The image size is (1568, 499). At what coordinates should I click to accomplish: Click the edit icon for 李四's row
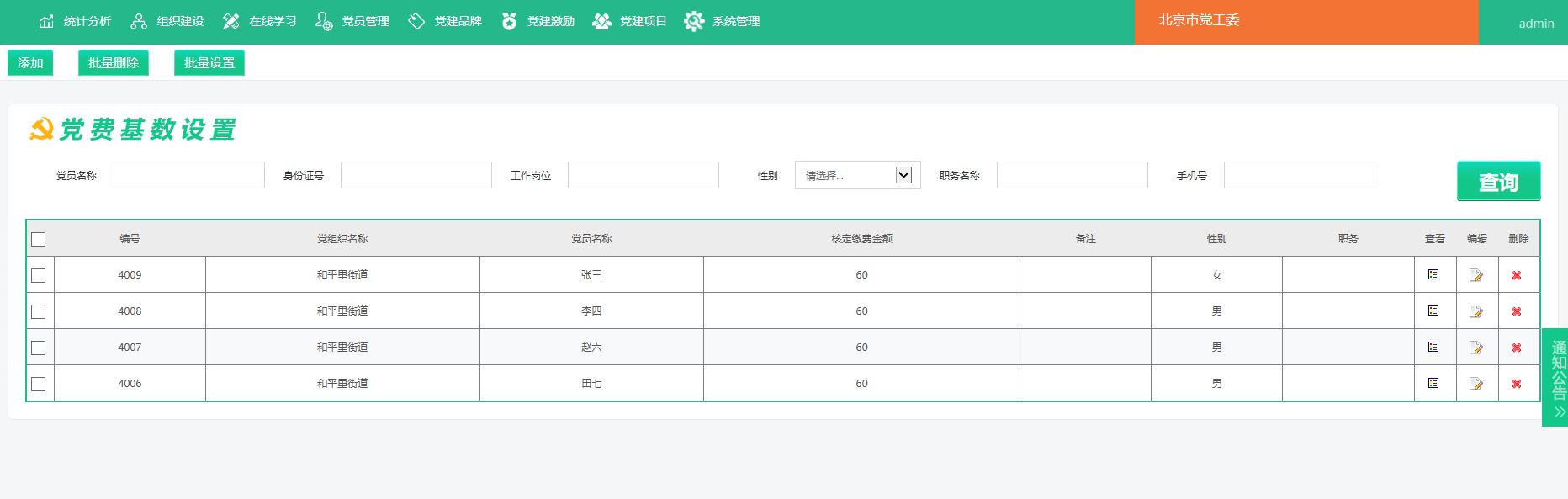click(1475, 311)
